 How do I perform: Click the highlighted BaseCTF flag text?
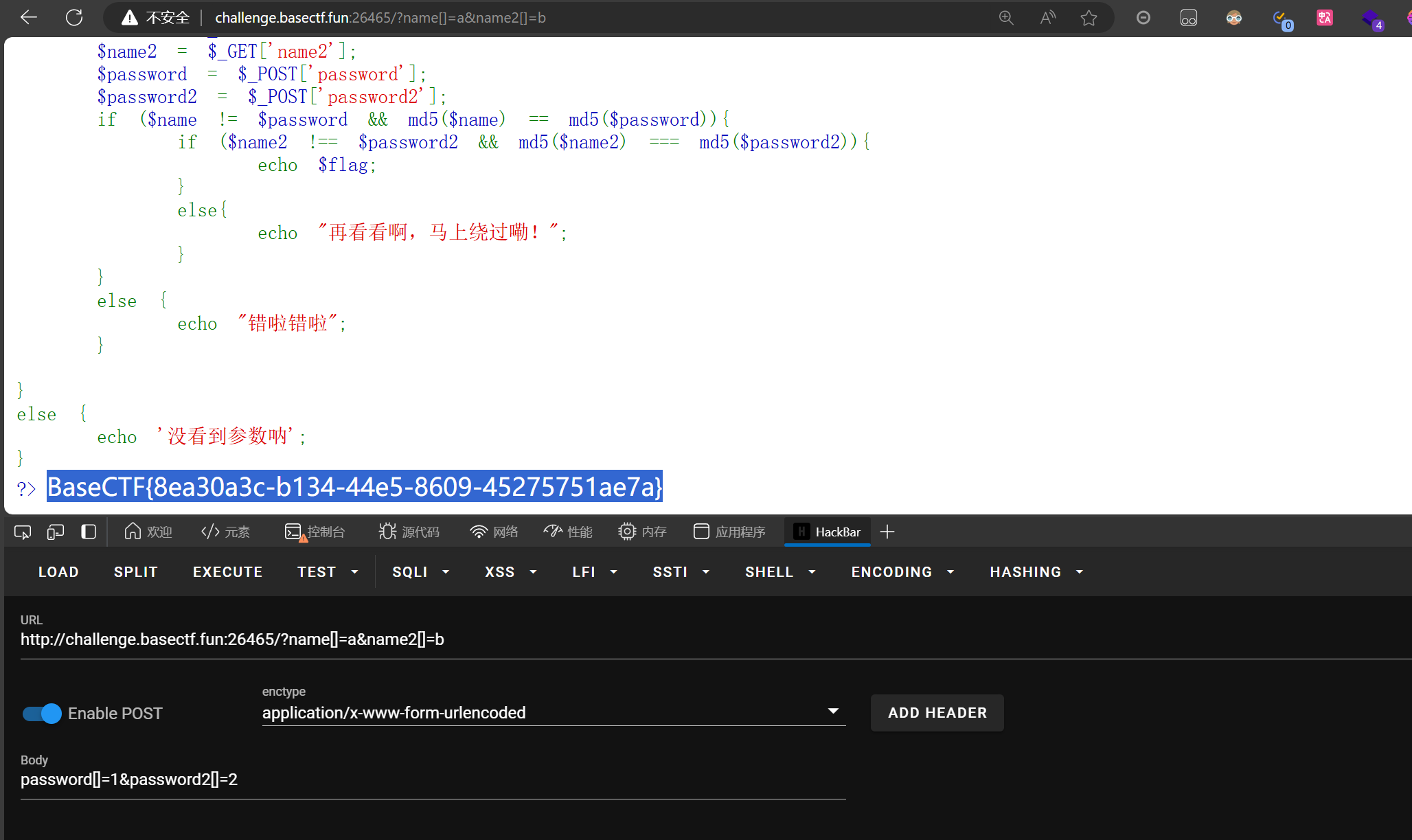354,486
